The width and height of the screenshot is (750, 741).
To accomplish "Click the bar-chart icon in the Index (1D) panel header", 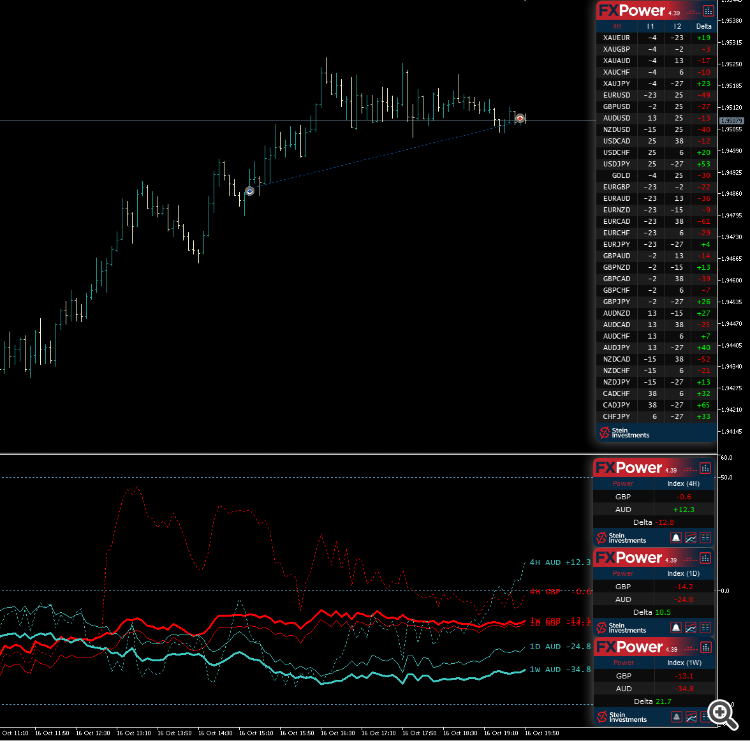I will pos(705,558).
